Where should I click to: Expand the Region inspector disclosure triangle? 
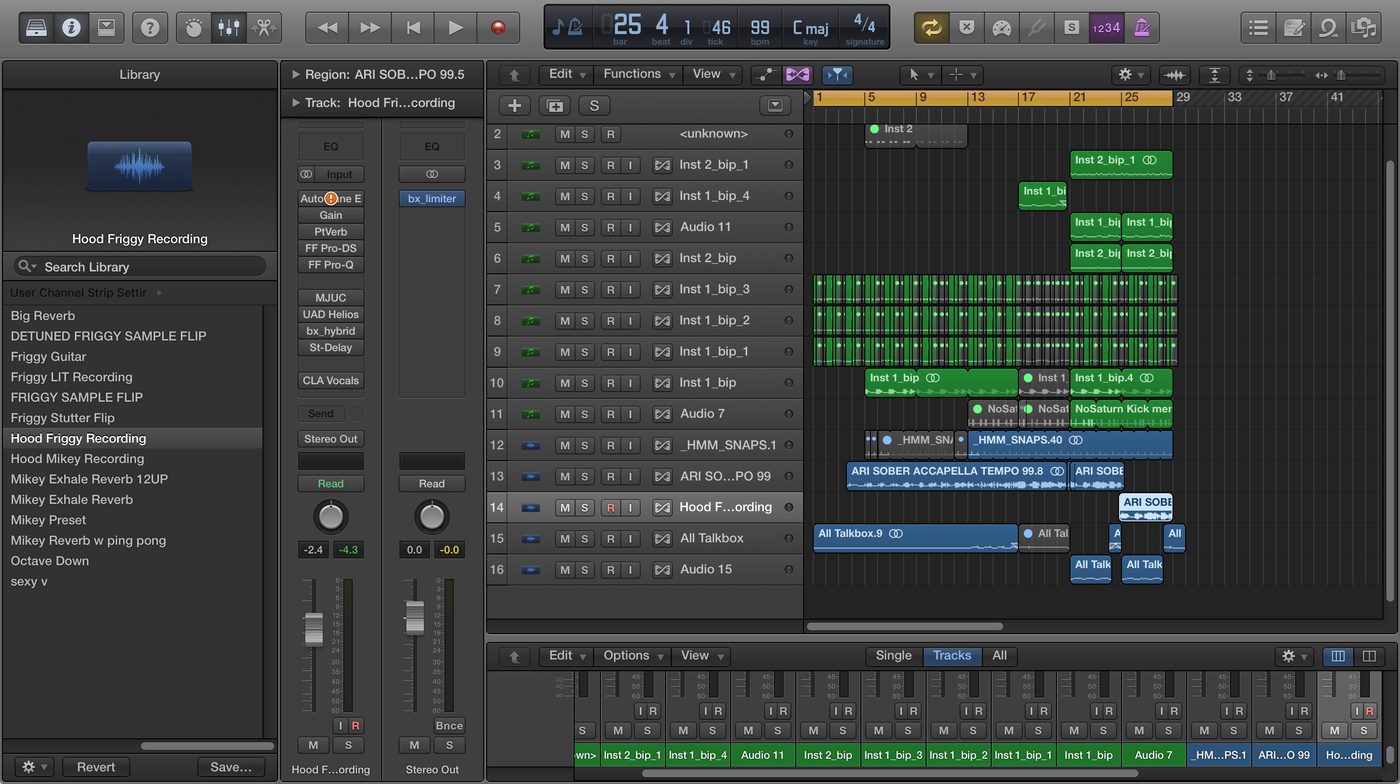pos(295,74)
